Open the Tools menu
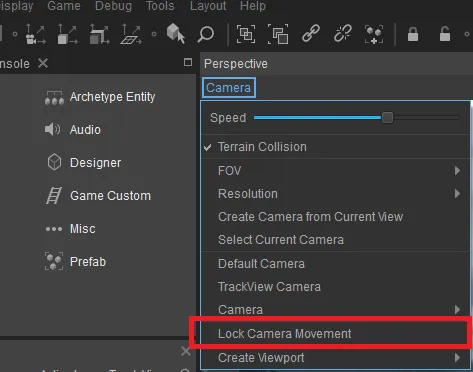Image resolution: width=473 pixels, height=372 pixels. 160,6
